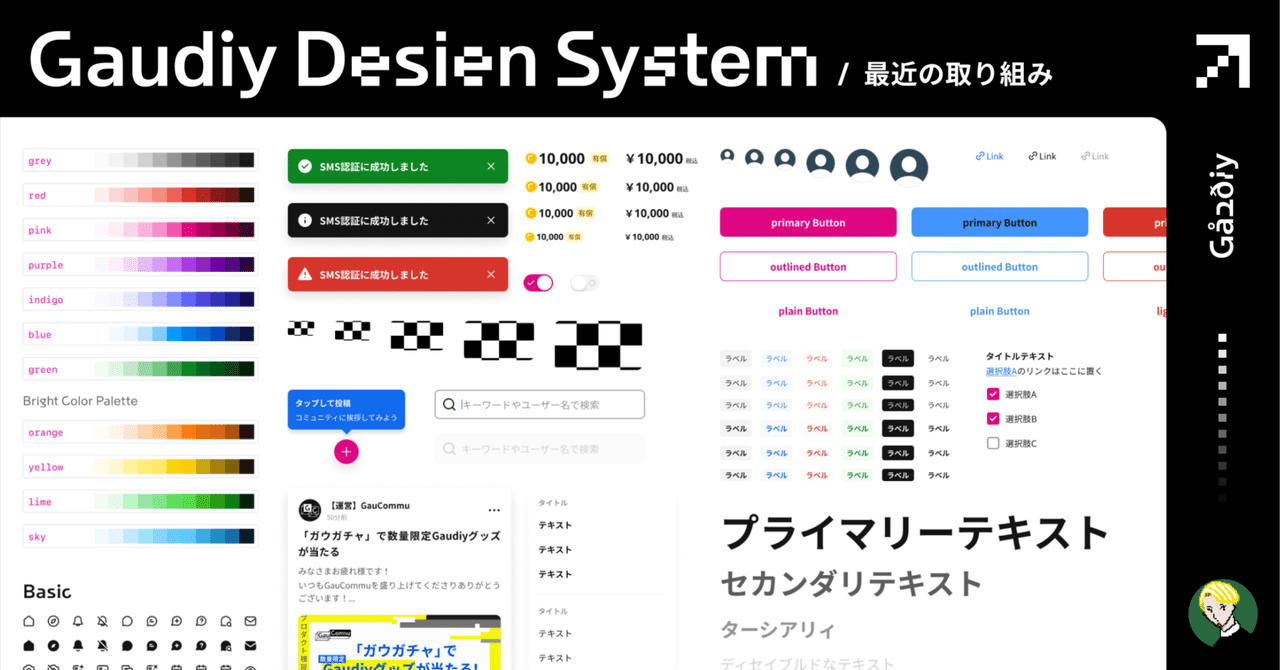Click the blue タップして投稿 tooltip
Viewport: 1280px width, 670px height.
point(346,410)
